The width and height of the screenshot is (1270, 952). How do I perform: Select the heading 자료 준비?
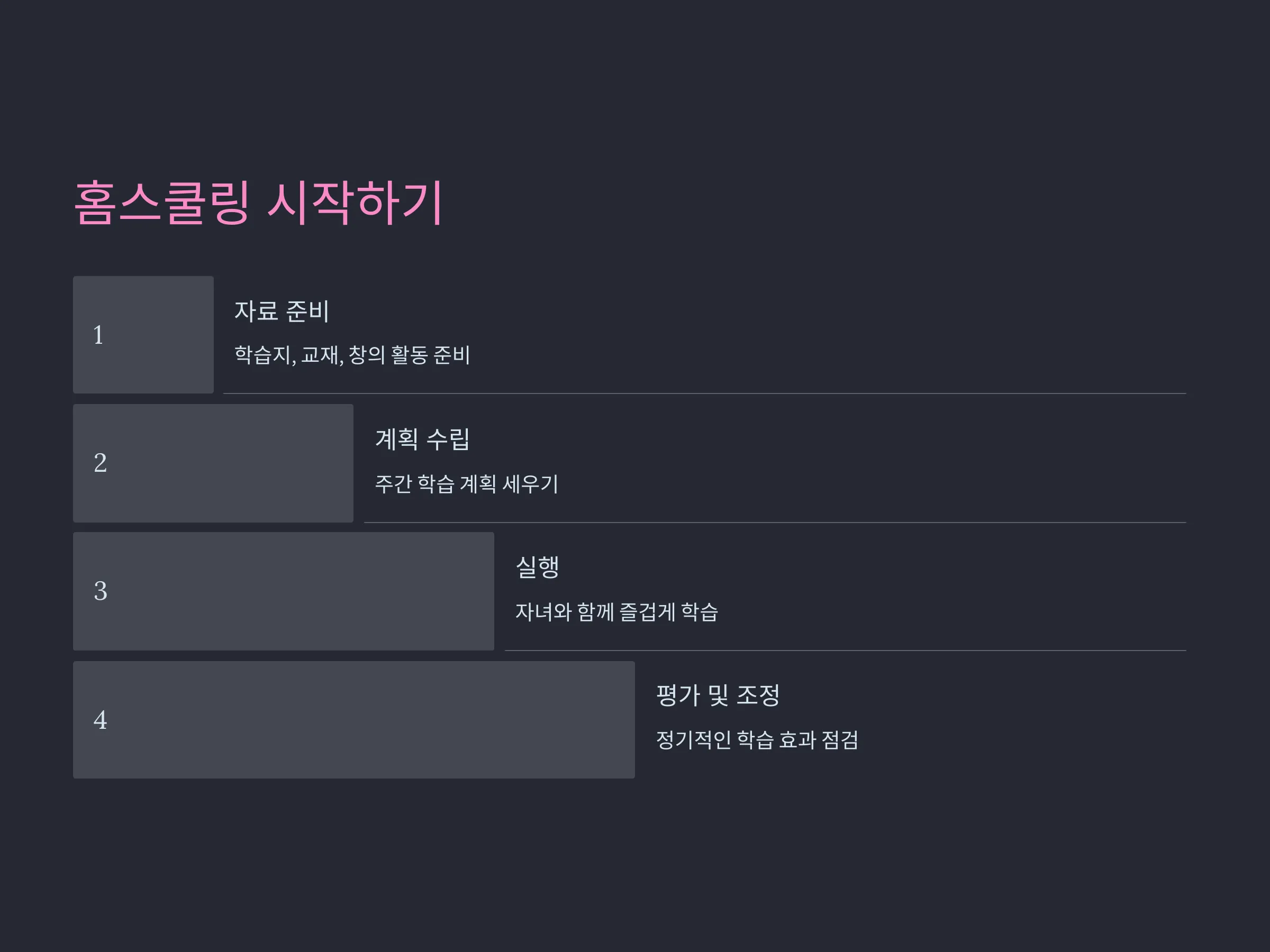tap(282, 311)
